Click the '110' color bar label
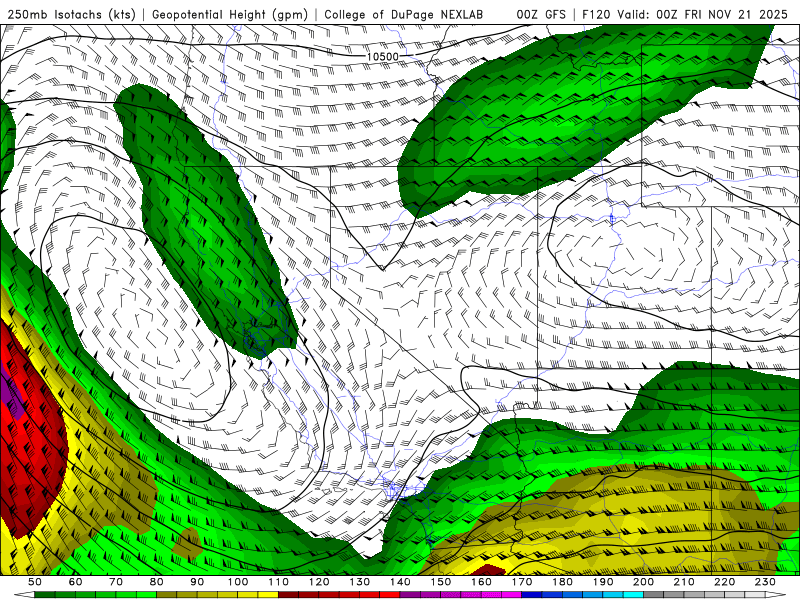The height and width of the screenshot is (600, 800). tap(279, 582)
